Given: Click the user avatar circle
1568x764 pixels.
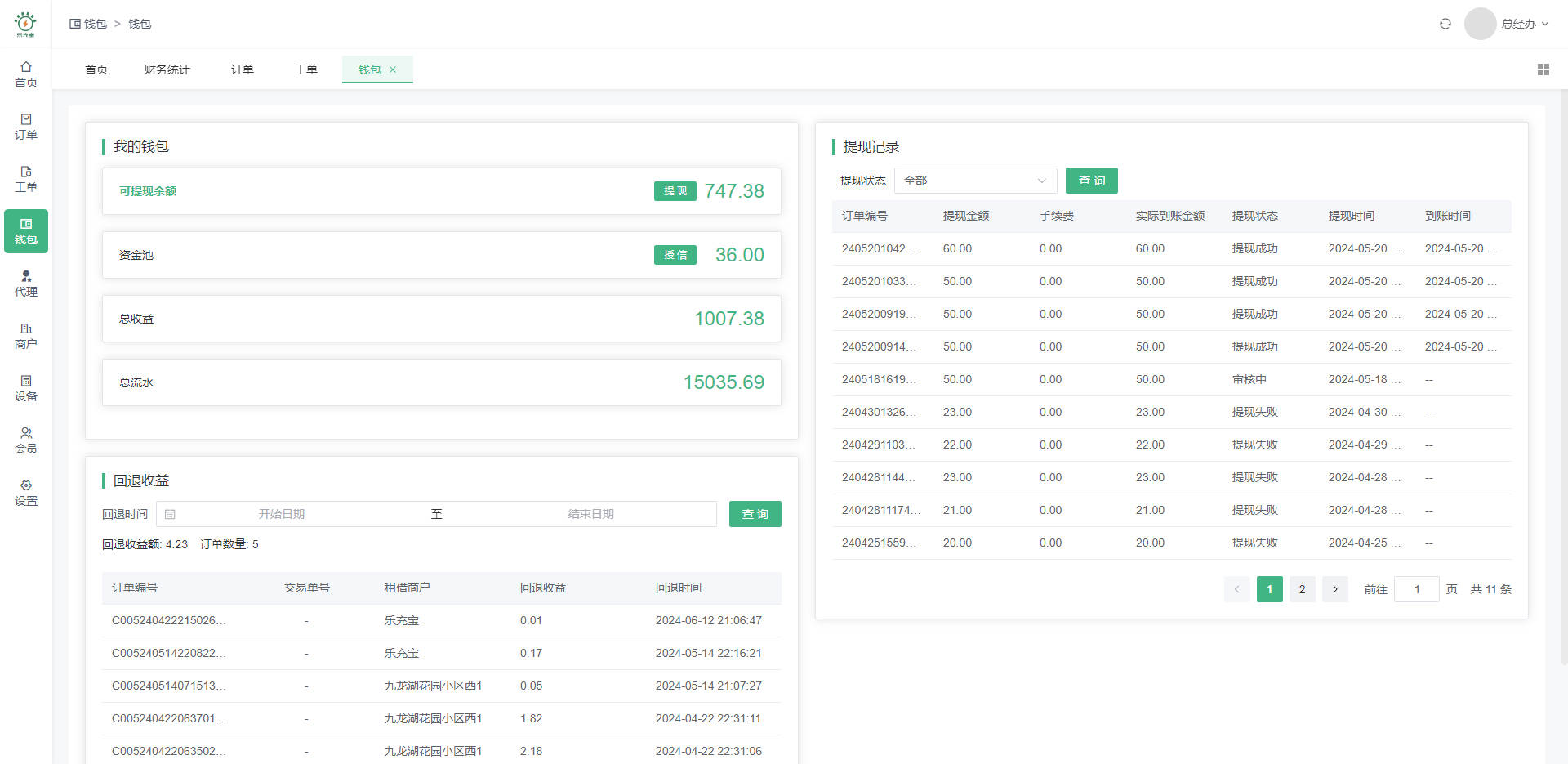Looking at the screenshot, I should coord(1480,24).
